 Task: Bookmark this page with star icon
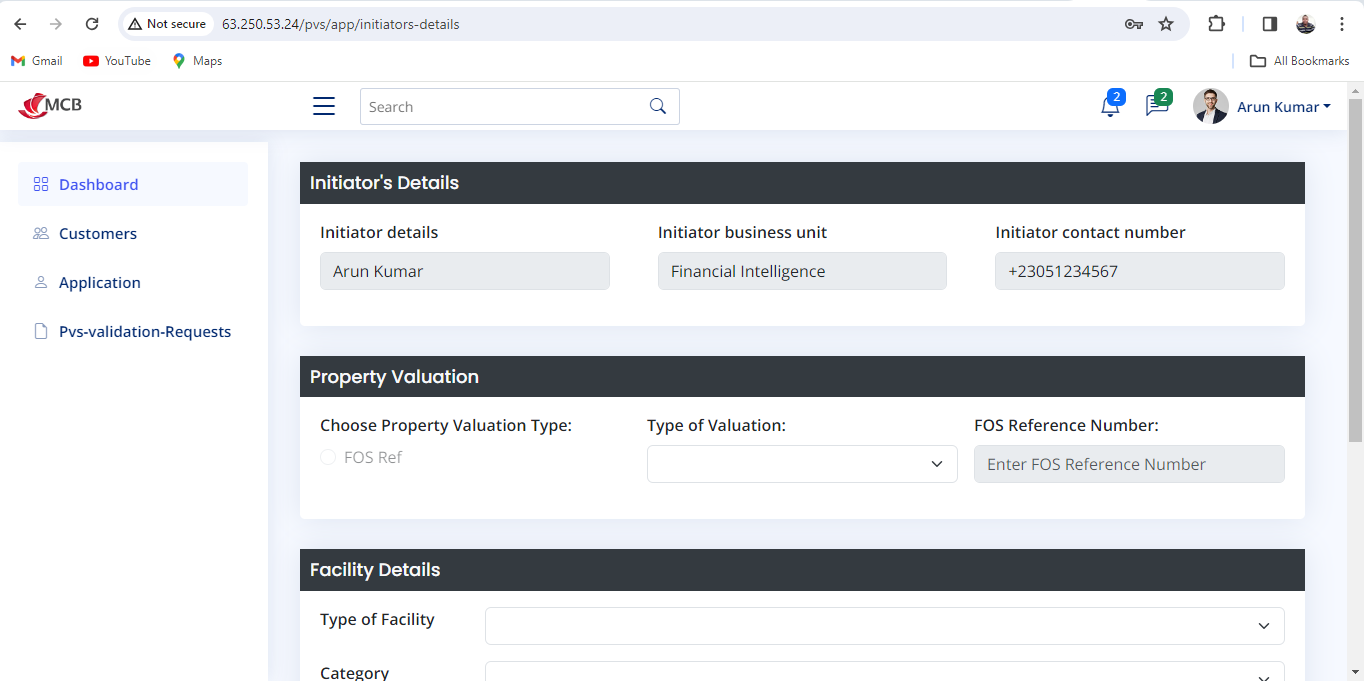click(1166, 24)
